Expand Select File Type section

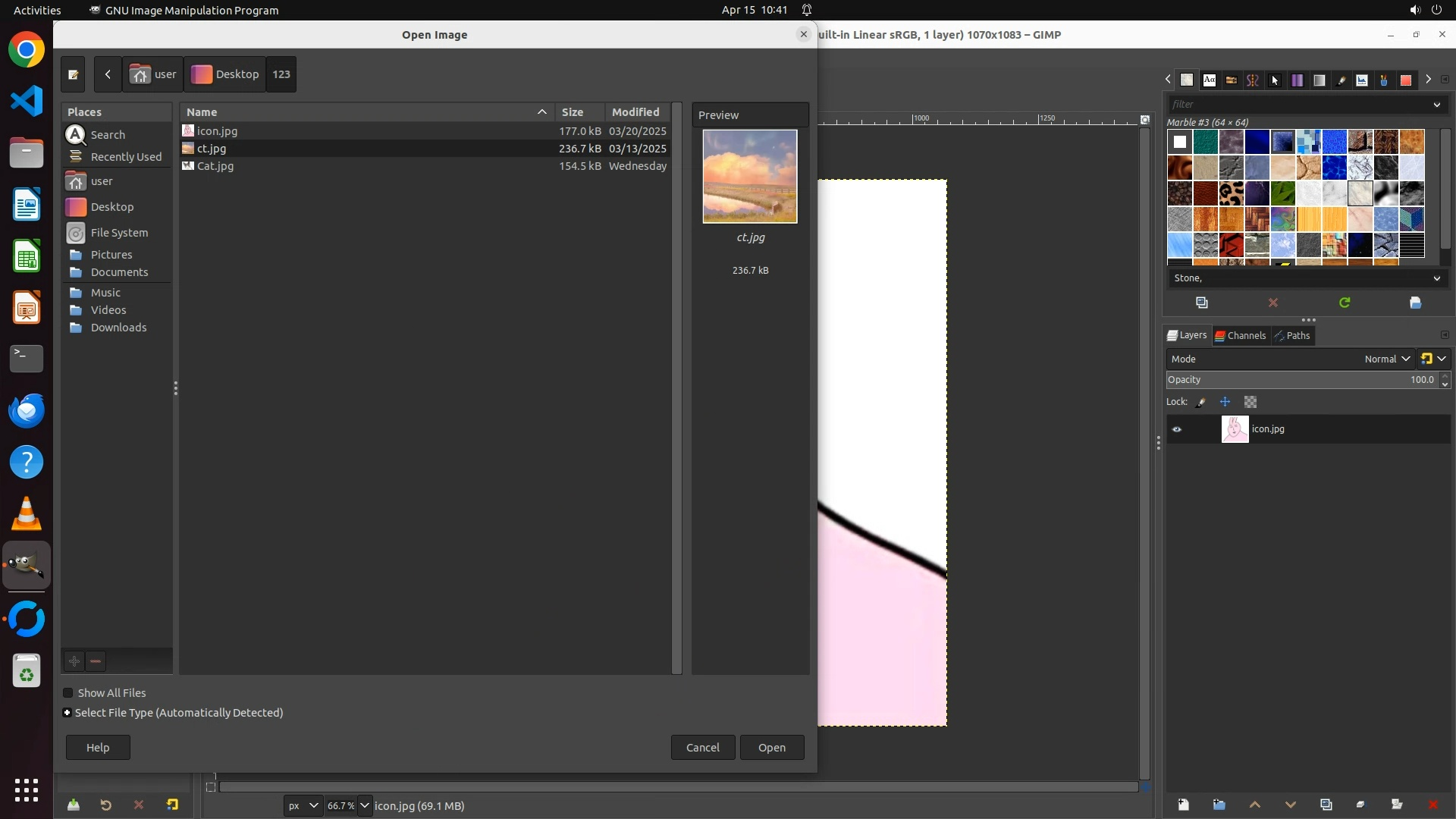[x=67, y=713]
